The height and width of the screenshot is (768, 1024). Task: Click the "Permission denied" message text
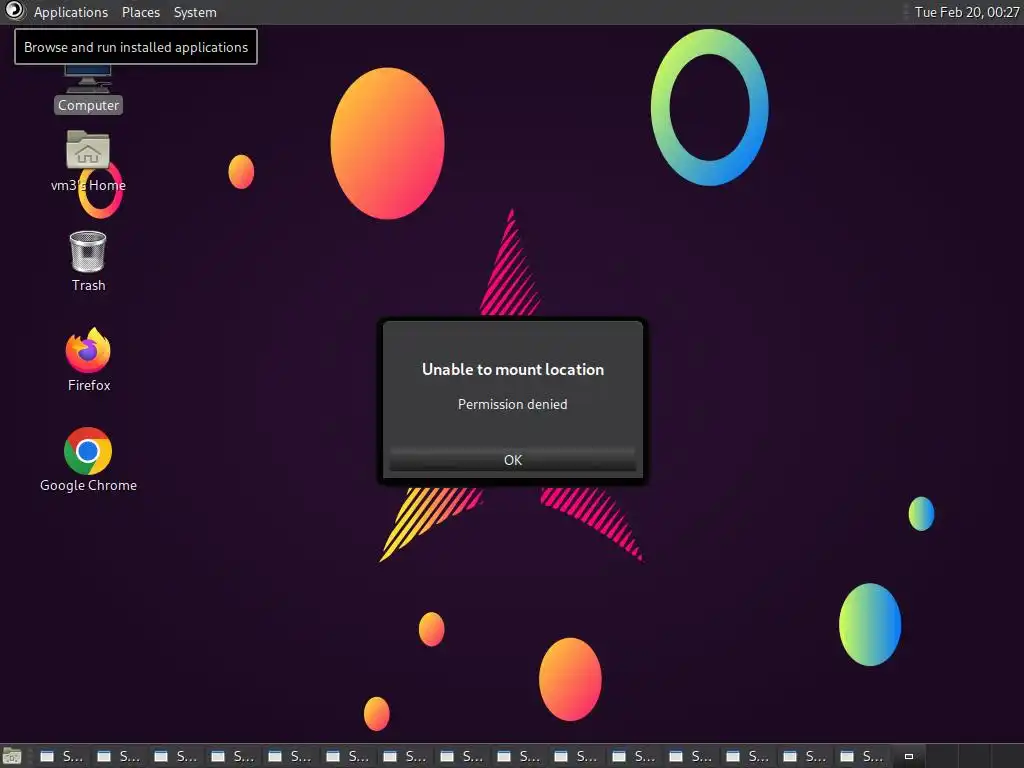click(513, 404)
